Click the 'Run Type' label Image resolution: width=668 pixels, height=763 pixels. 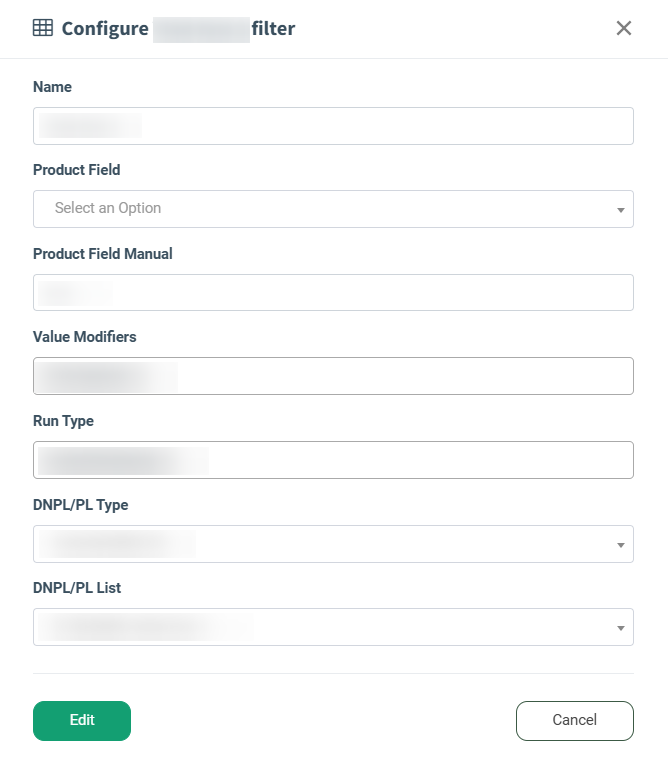point(63,421)
